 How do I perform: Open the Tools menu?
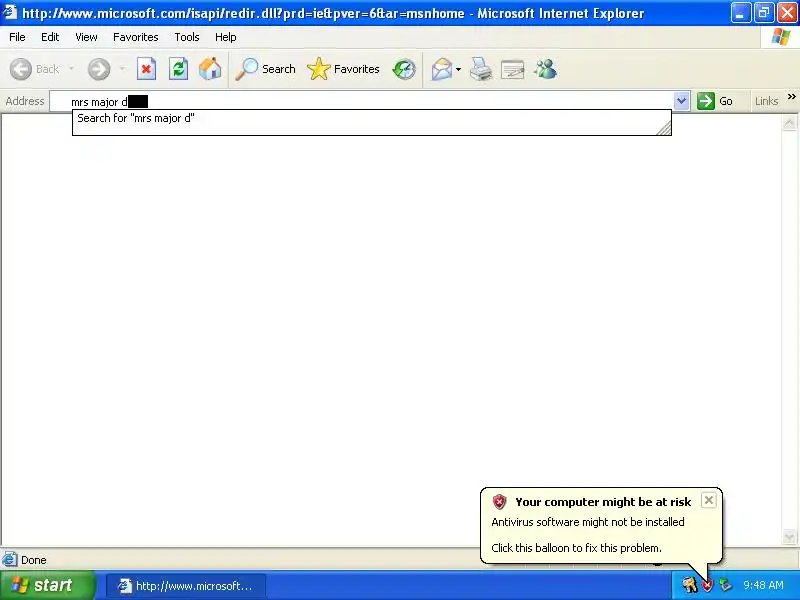click(187, 37)
